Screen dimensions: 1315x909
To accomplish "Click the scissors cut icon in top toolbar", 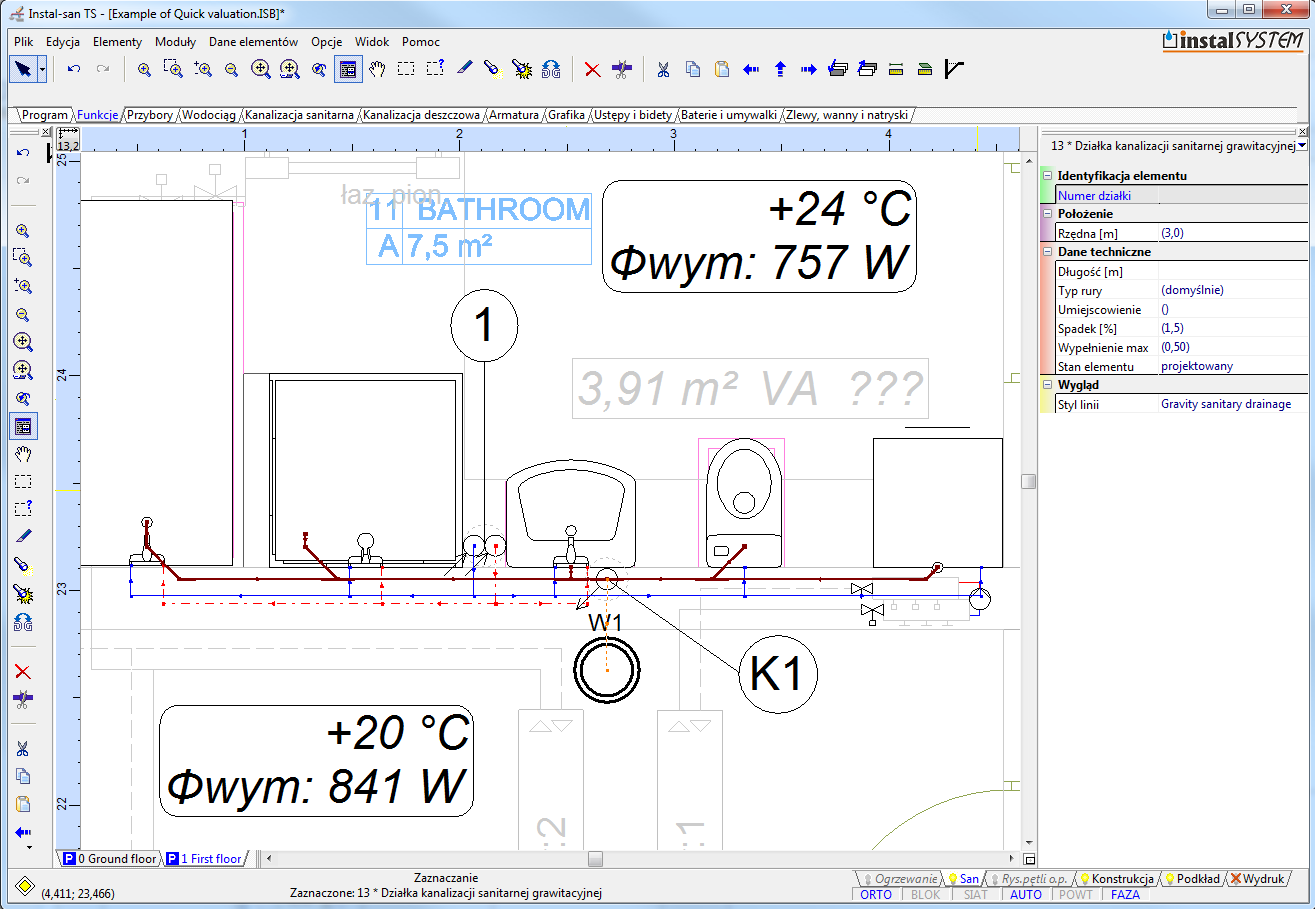I will (x=662, y=69).
